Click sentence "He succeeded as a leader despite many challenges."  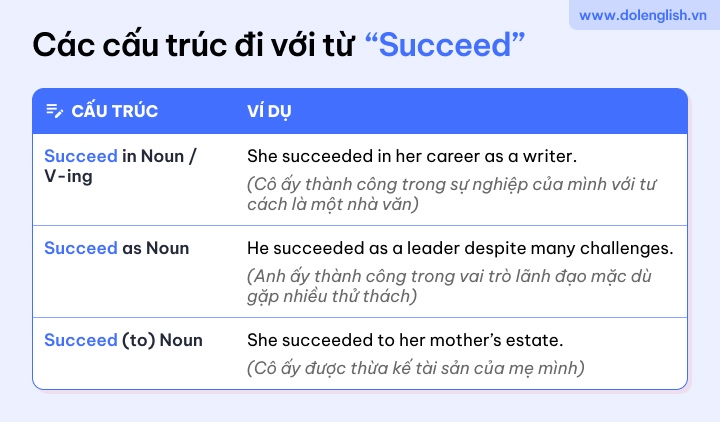tap(460, 248)
